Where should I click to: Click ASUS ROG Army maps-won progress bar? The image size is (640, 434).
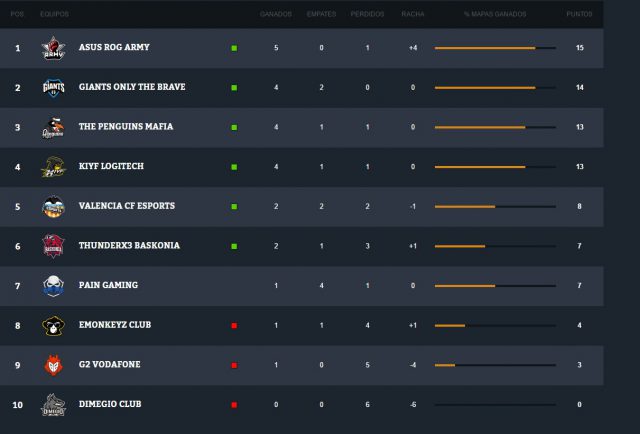[495, 48]
